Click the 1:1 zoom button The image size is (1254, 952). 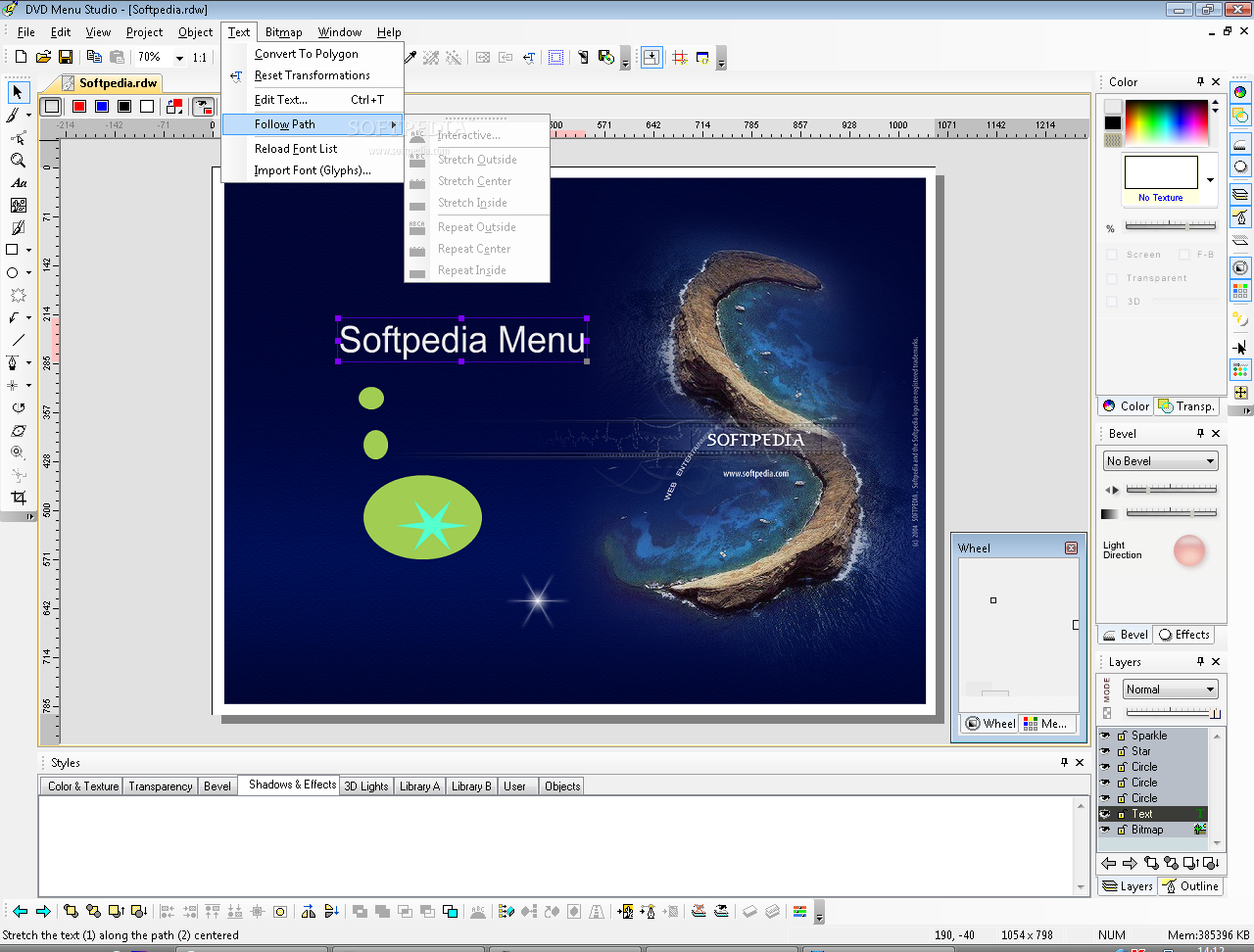tap(200, 57)
